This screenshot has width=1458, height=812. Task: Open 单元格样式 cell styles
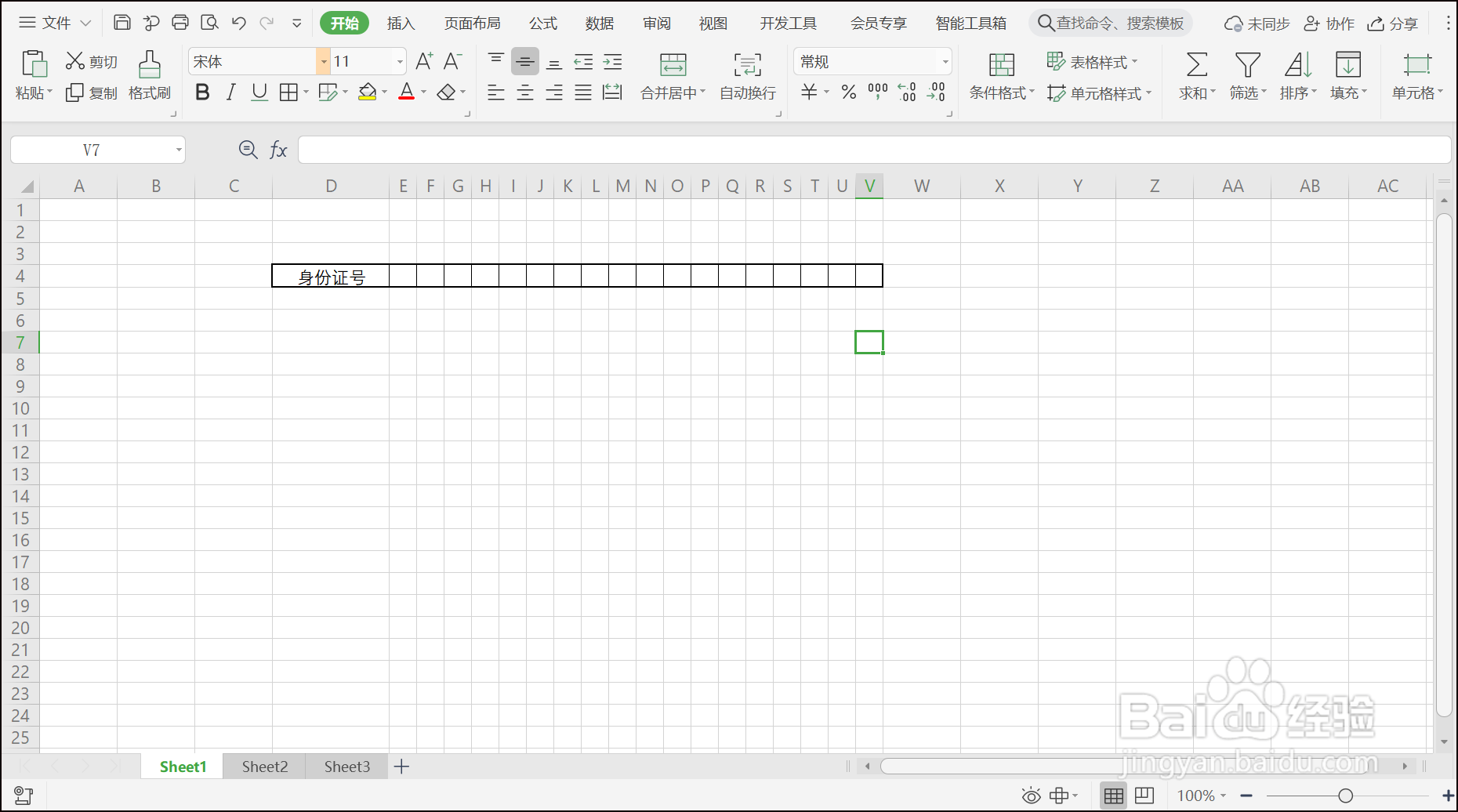[x=1100, y=93]
